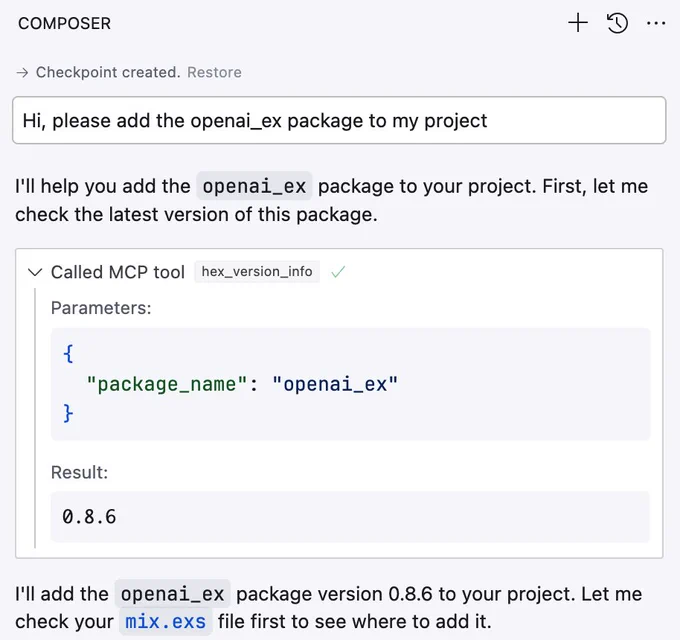Click the 0.8.6 result output box

click(x=350, y=516)
